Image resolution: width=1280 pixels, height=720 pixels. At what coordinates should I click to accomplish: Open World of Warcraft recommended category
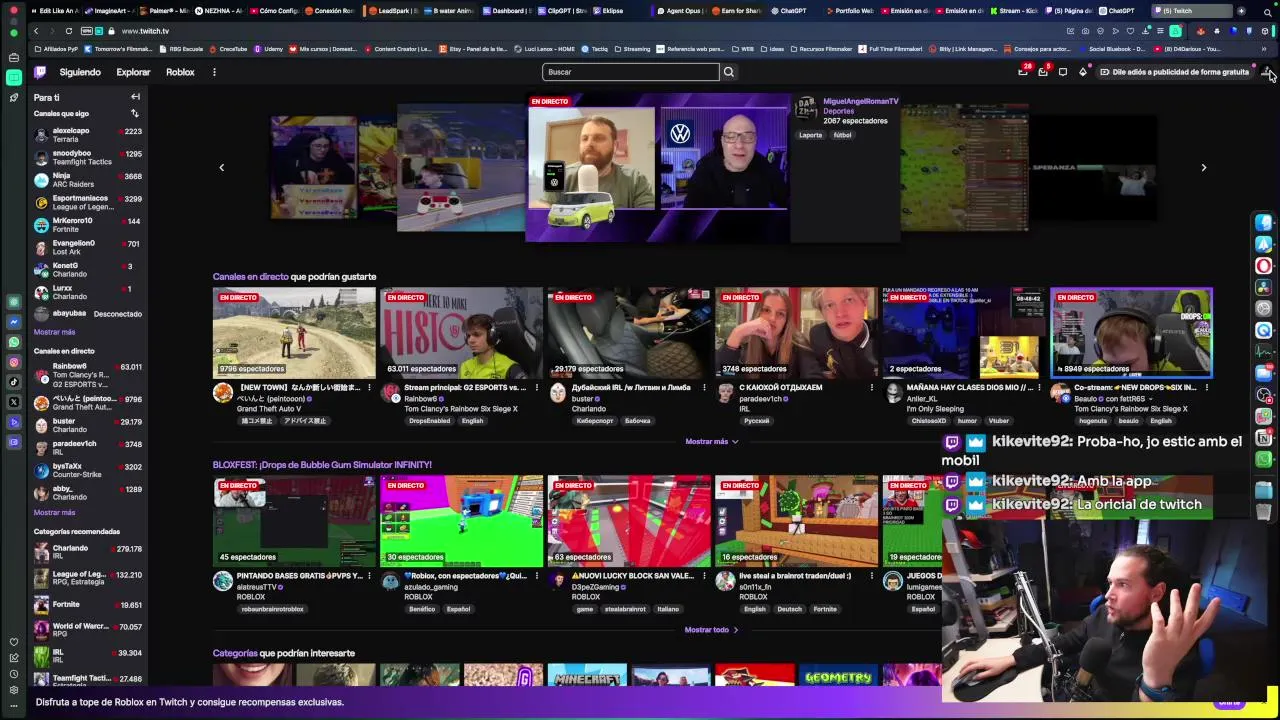87,630
